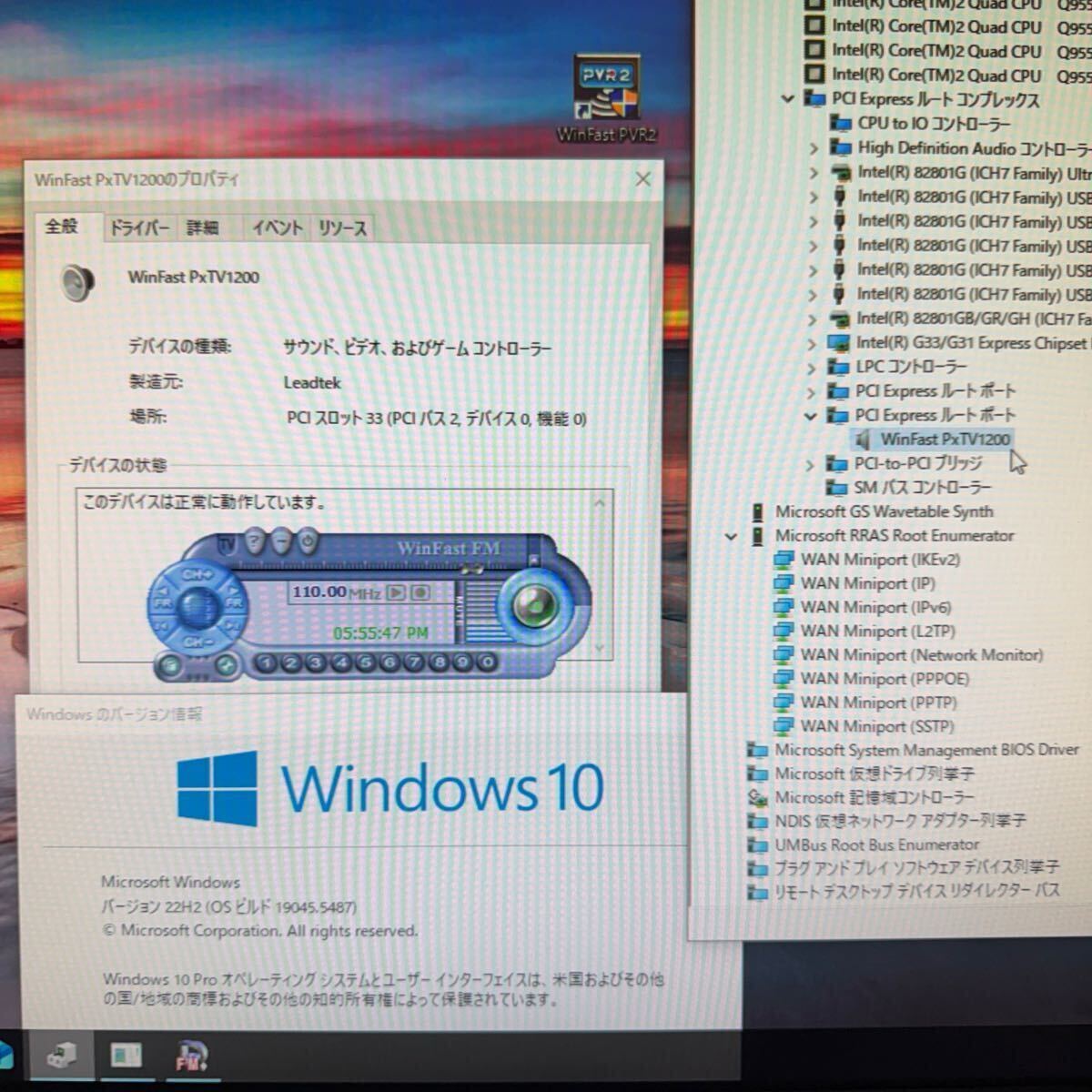Open the WinFast PVR2 desktop shortcut
Screen dimensions: 1092x1092
[606, 98]
